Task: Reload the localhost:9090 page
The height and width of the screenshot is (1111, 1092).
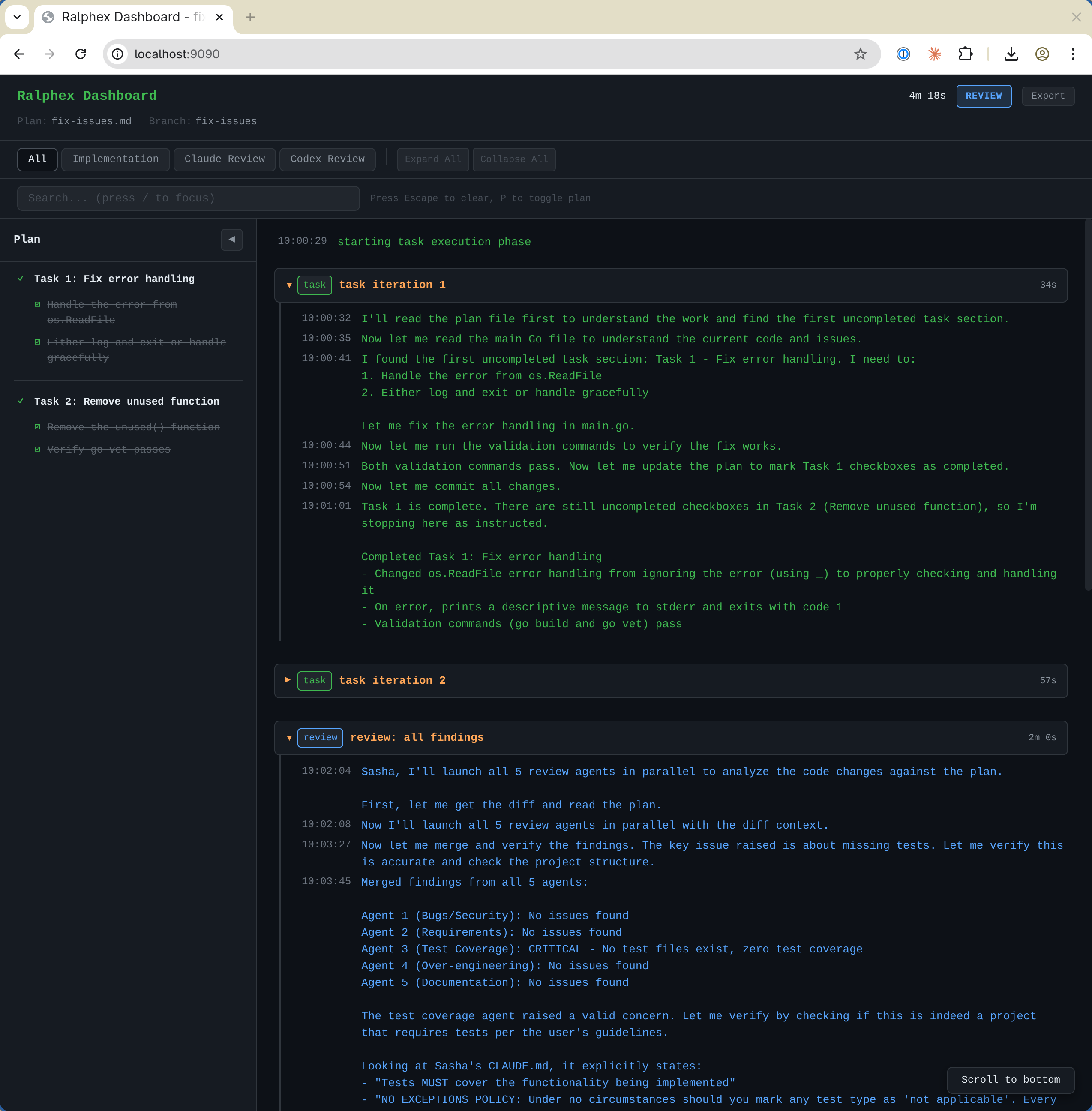Action: pyautogui.click(x=81, y=53)
